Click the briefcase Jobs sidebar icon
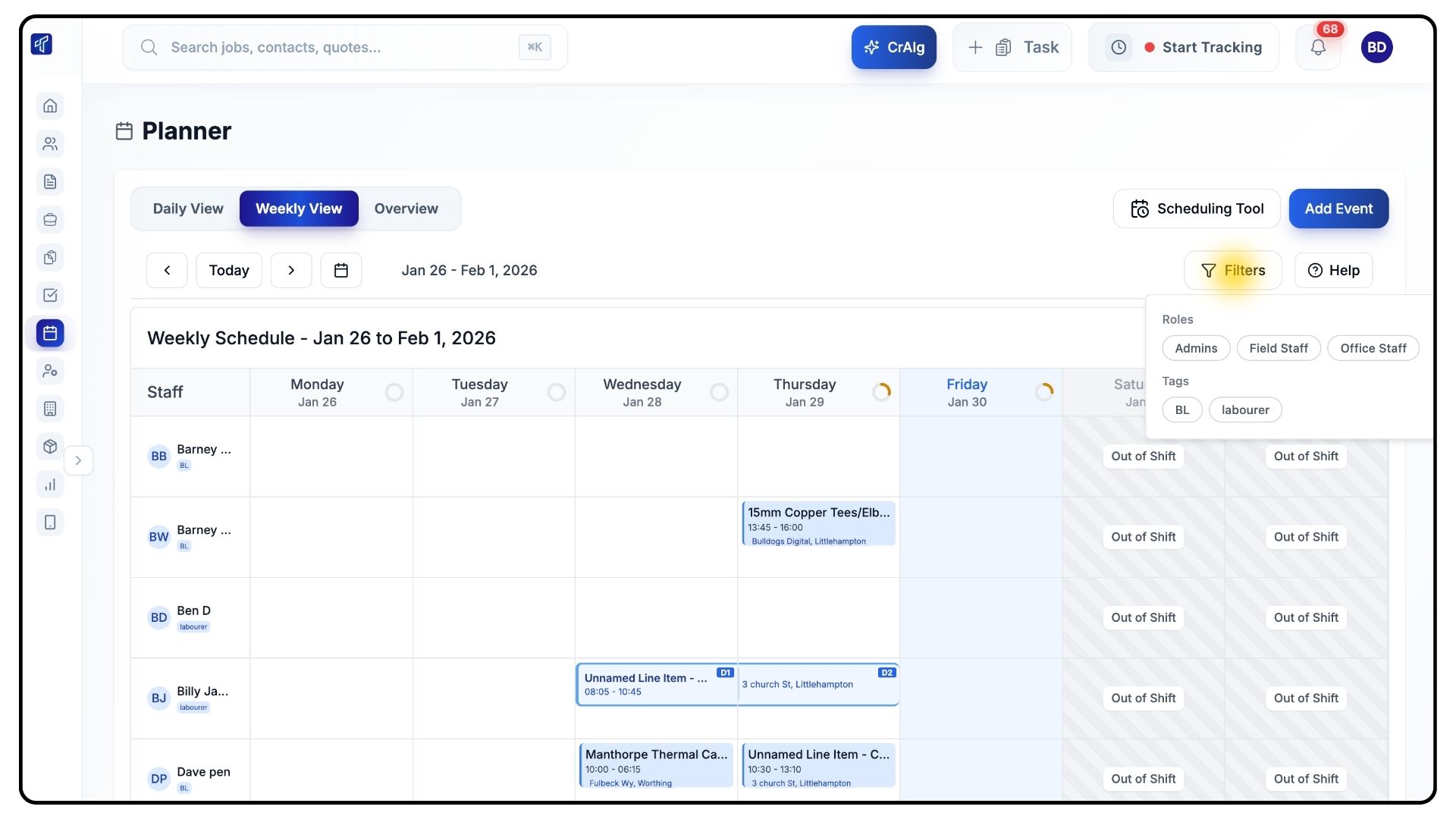The image size is (1456, 819). [x=50, y=219]
